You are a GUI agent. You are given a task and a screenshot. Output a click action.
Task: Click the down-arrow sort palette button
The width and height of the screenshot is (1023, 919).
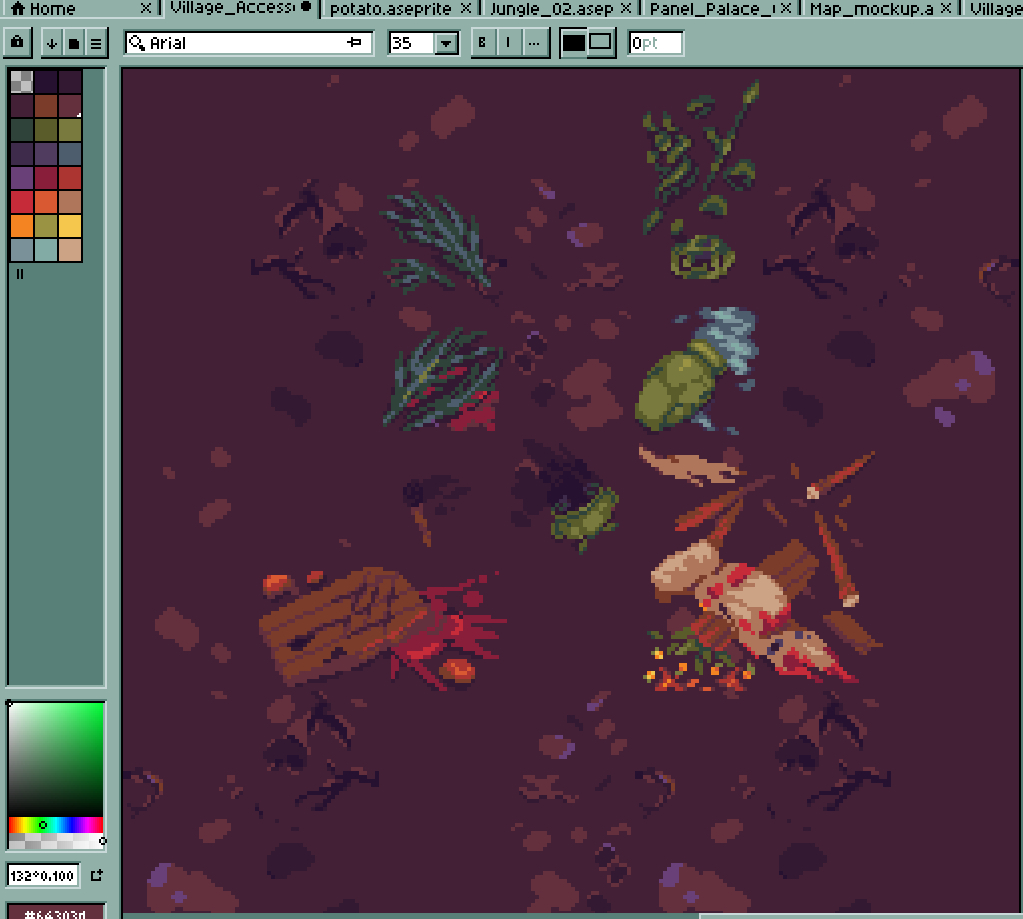pos(51,44)
